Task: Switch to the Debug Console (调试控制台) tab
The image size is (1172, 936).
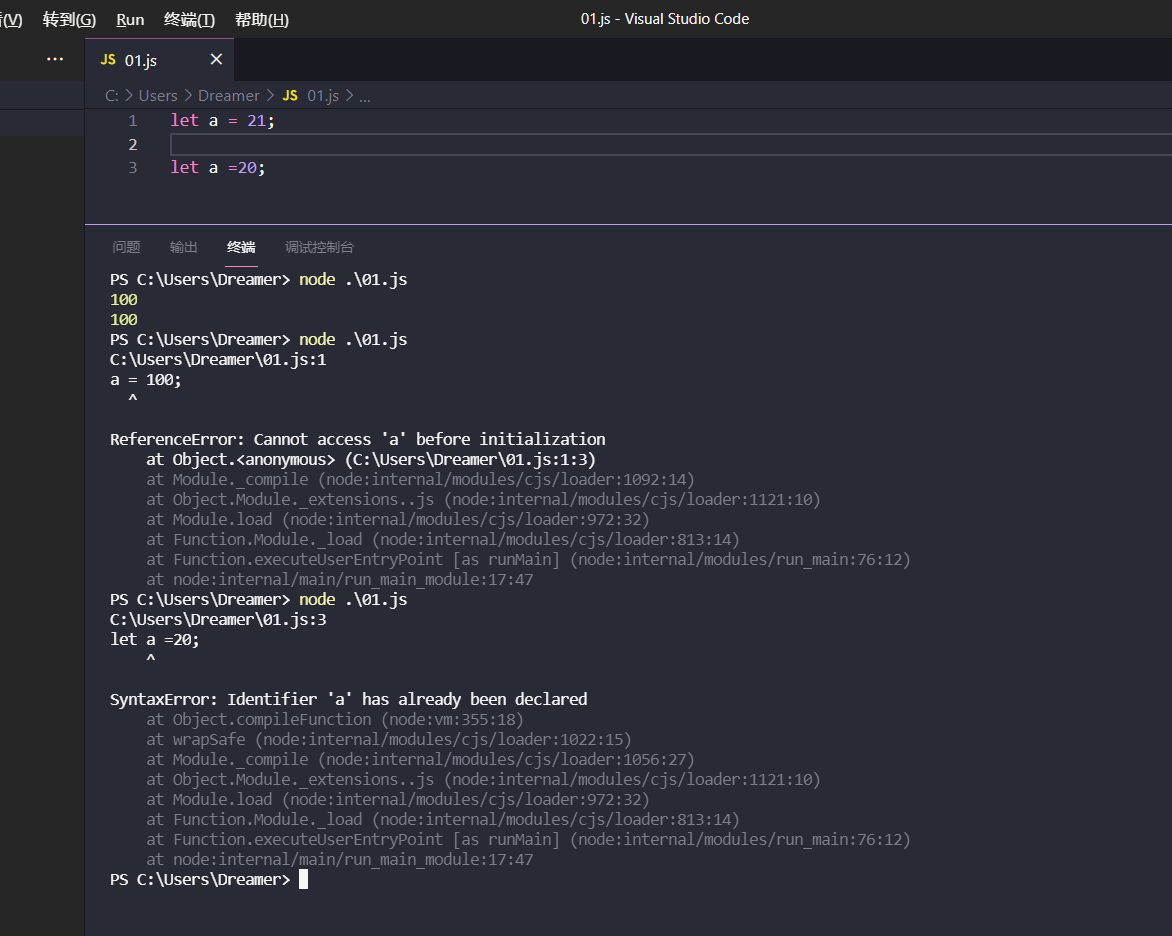Action: 319,247
